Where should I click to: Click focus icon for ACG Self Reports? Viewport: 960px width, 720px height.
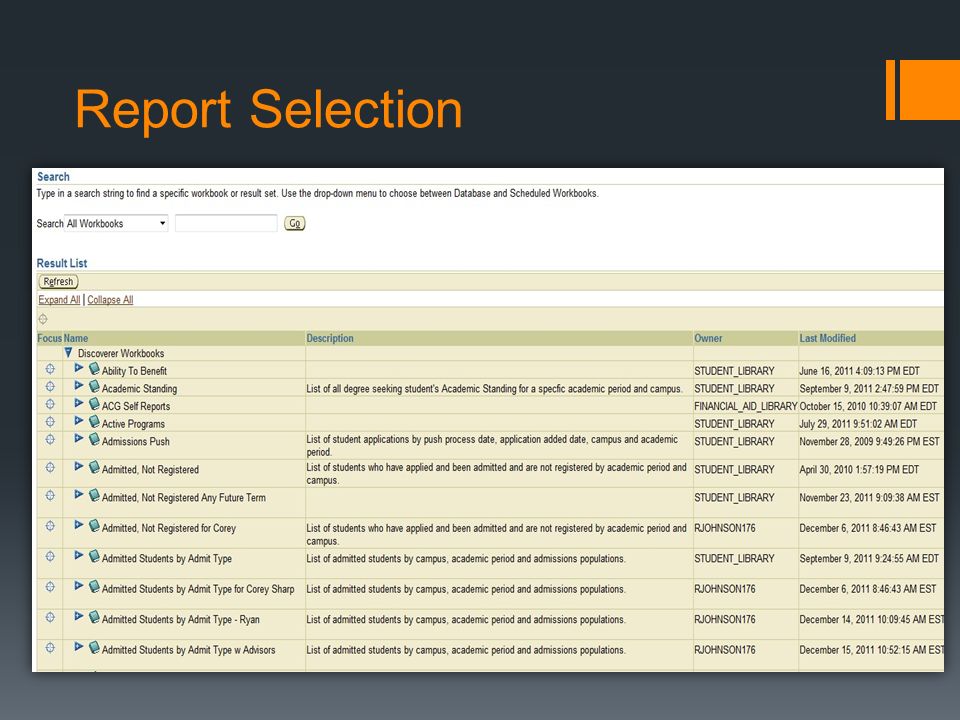(50, 404)
